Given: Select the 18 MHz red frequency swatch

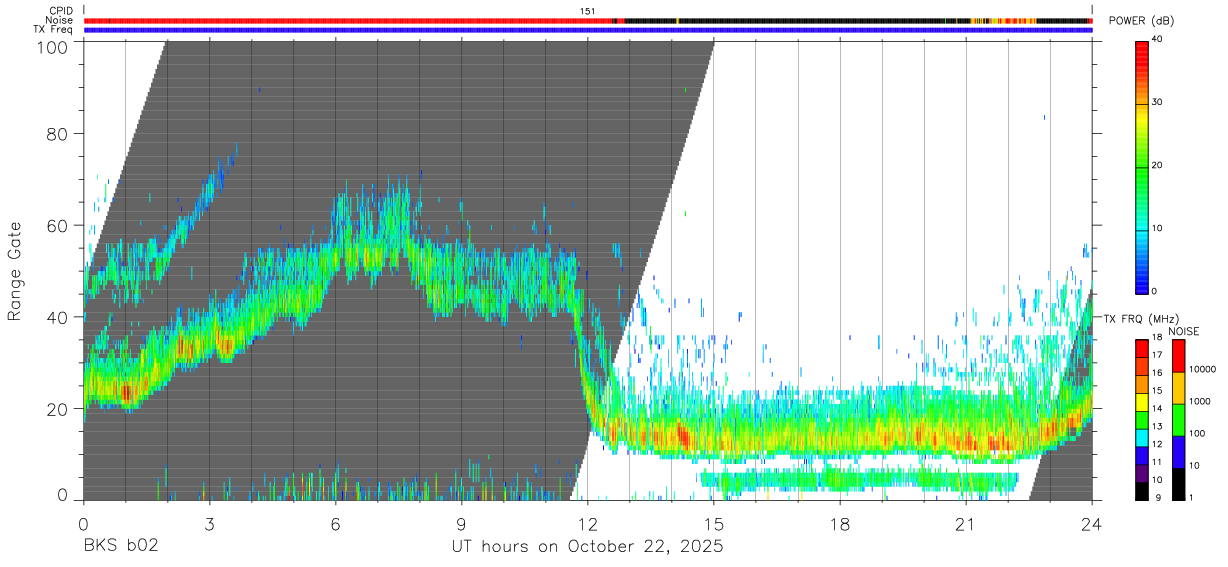Looking at the screenshot, I should point(1142,345).
